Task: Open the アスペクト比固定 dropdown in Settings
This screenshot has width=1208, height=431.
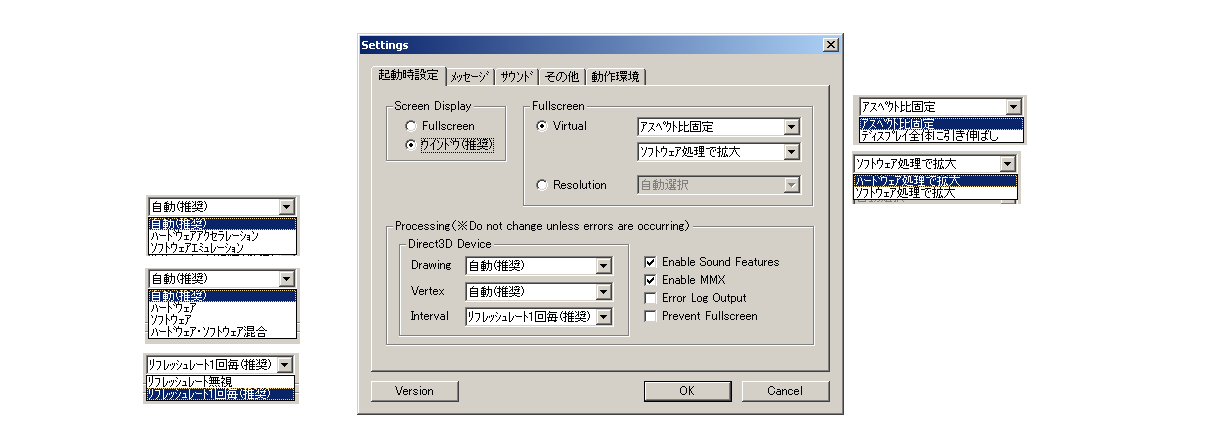Action: click(x=791, y=127)
